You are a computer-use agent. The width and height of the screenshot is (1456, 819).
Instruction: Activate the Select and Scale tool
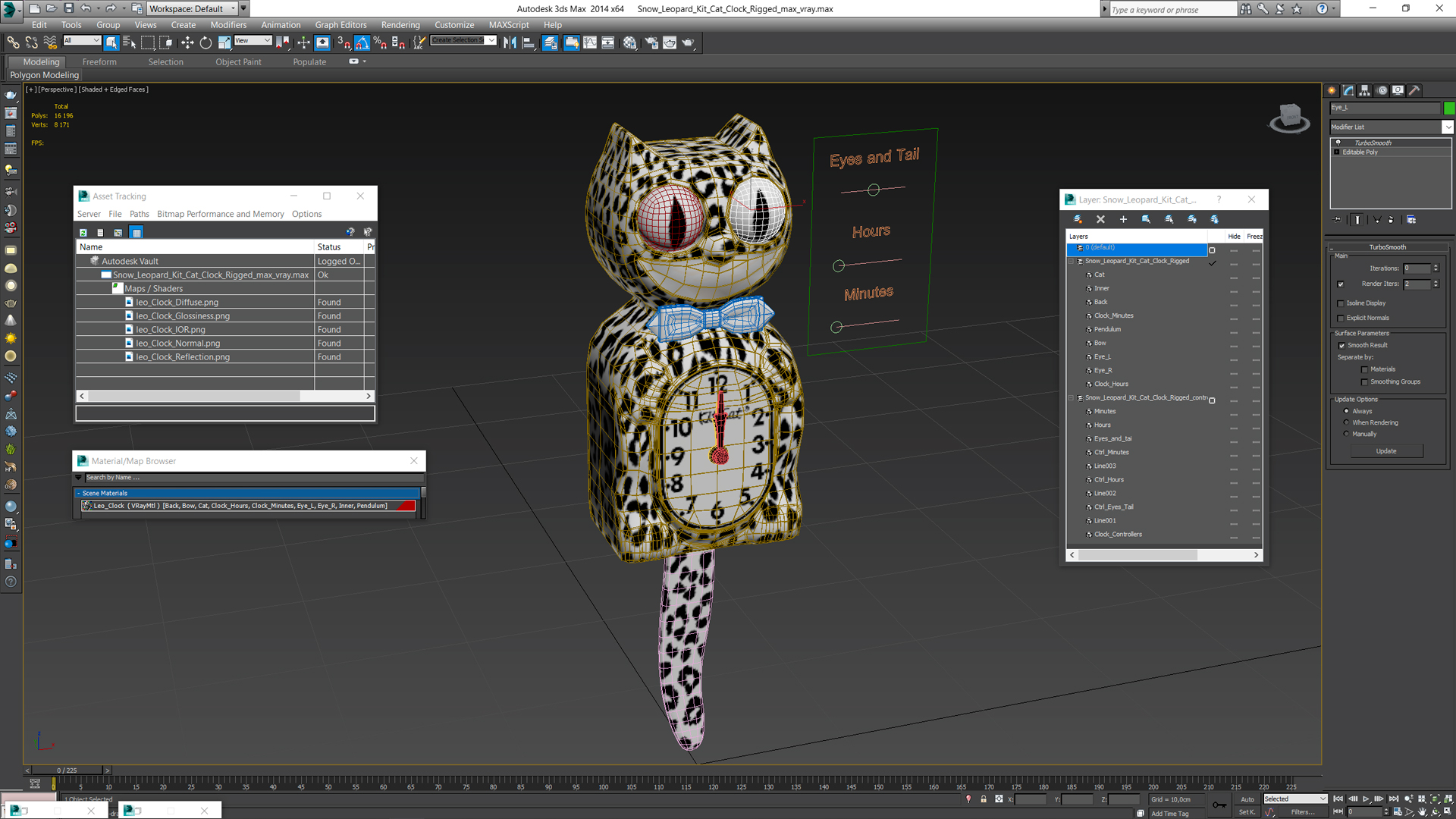(x=224, y=42)
